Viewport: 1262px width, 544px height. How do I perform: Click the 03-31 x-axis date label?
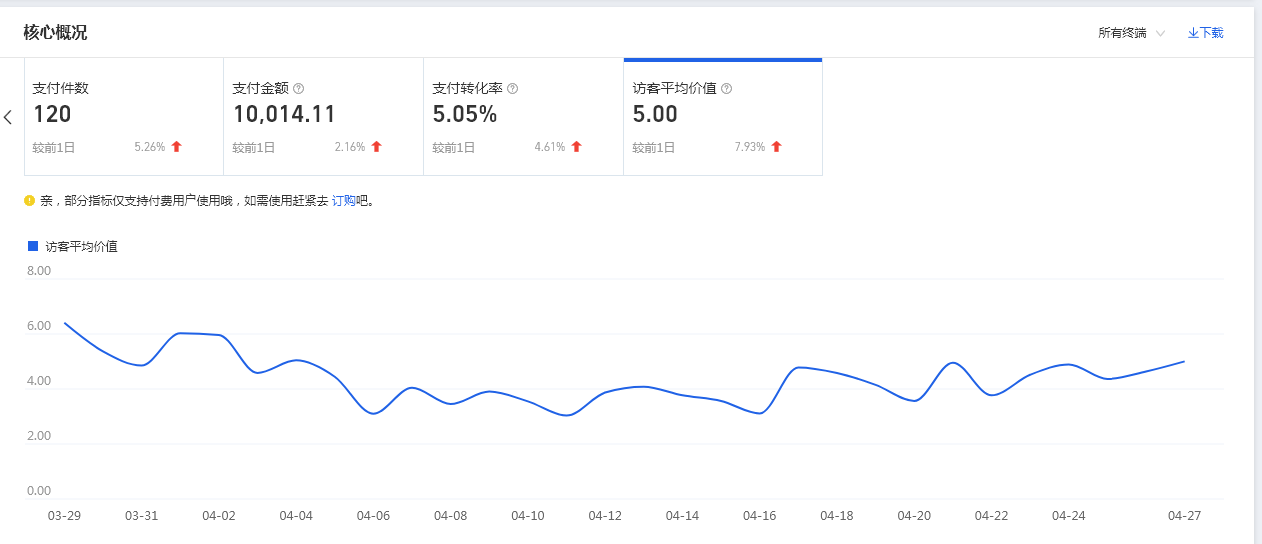(x=141, y=516)
